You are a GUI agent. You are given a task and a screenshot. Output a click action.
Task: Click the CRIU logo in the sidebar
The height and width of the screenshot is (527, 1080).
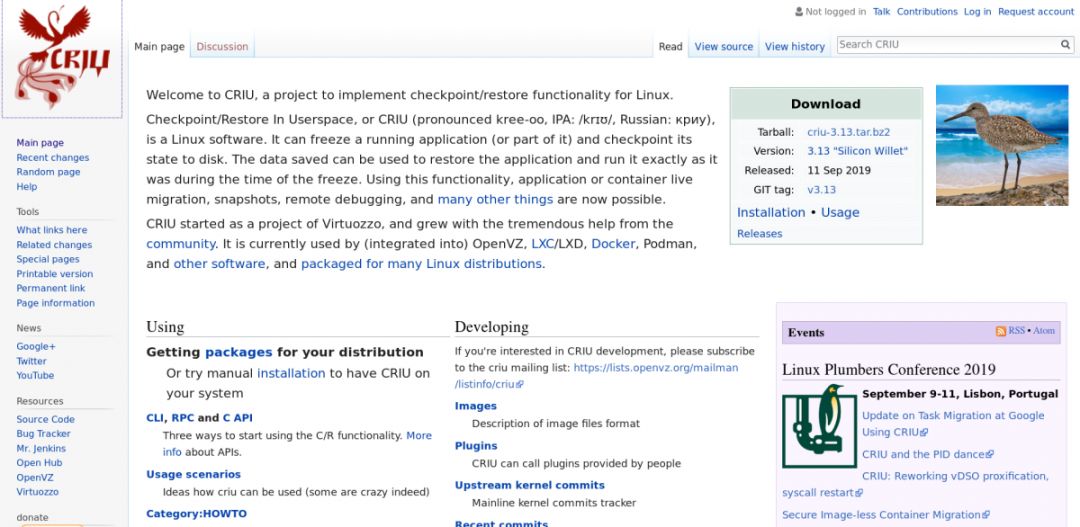tap(62, 59)
